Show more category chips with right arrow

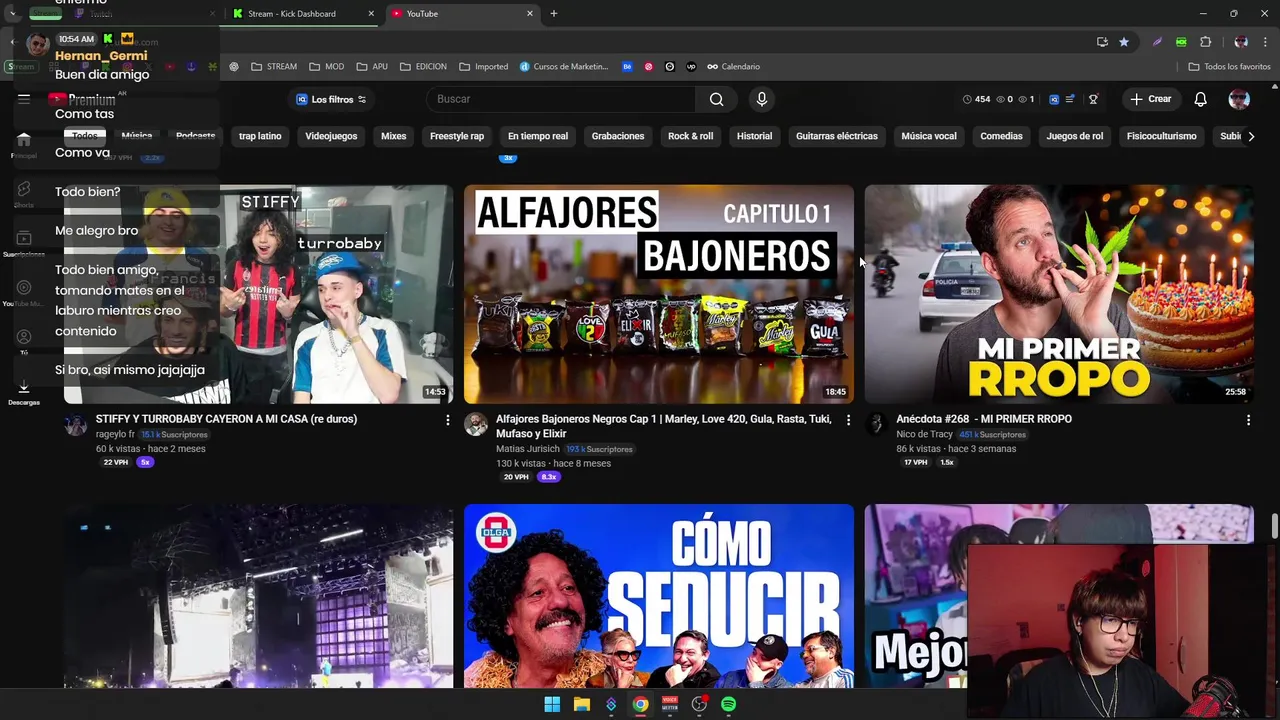(x=1250, y=136)
